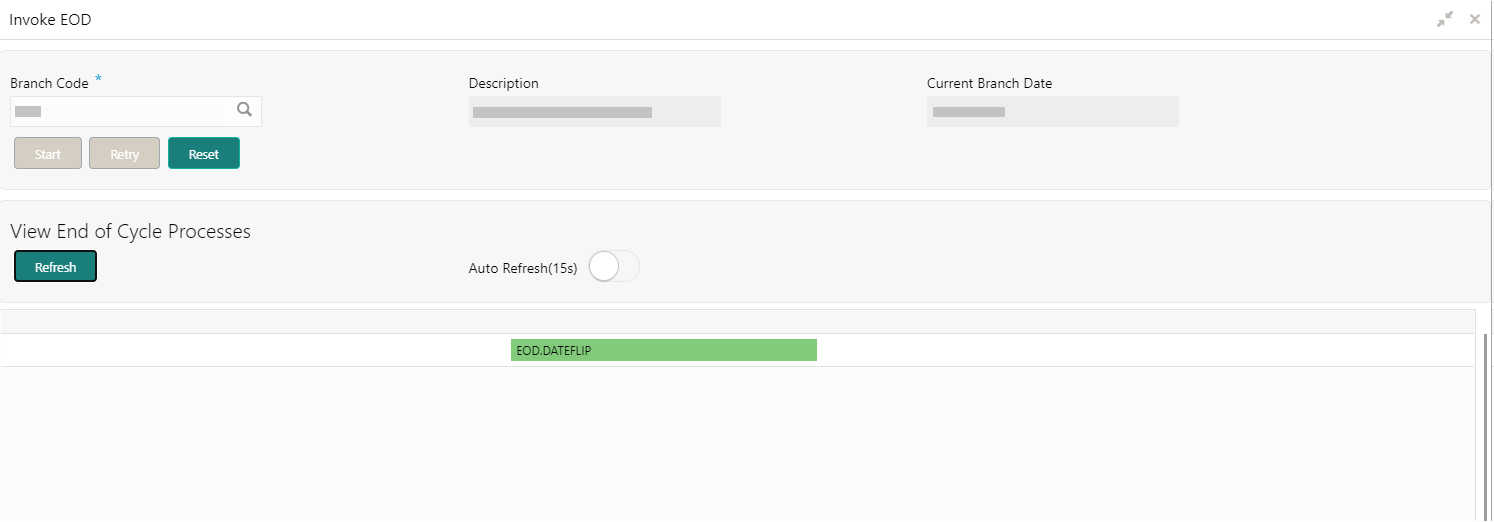
Task: Click the Current Branch Date field
Action: 1052,112
